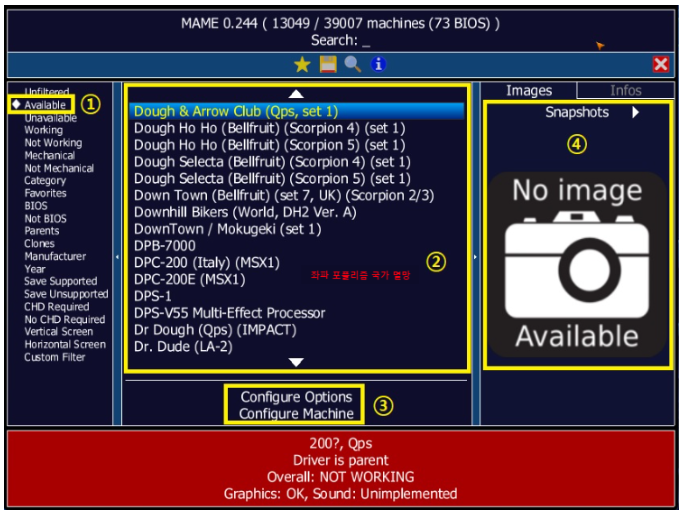Select DPS-V55 Multi-Effect Processor
The height and width of the screenshot is (516, 684).
coord(296,313)
